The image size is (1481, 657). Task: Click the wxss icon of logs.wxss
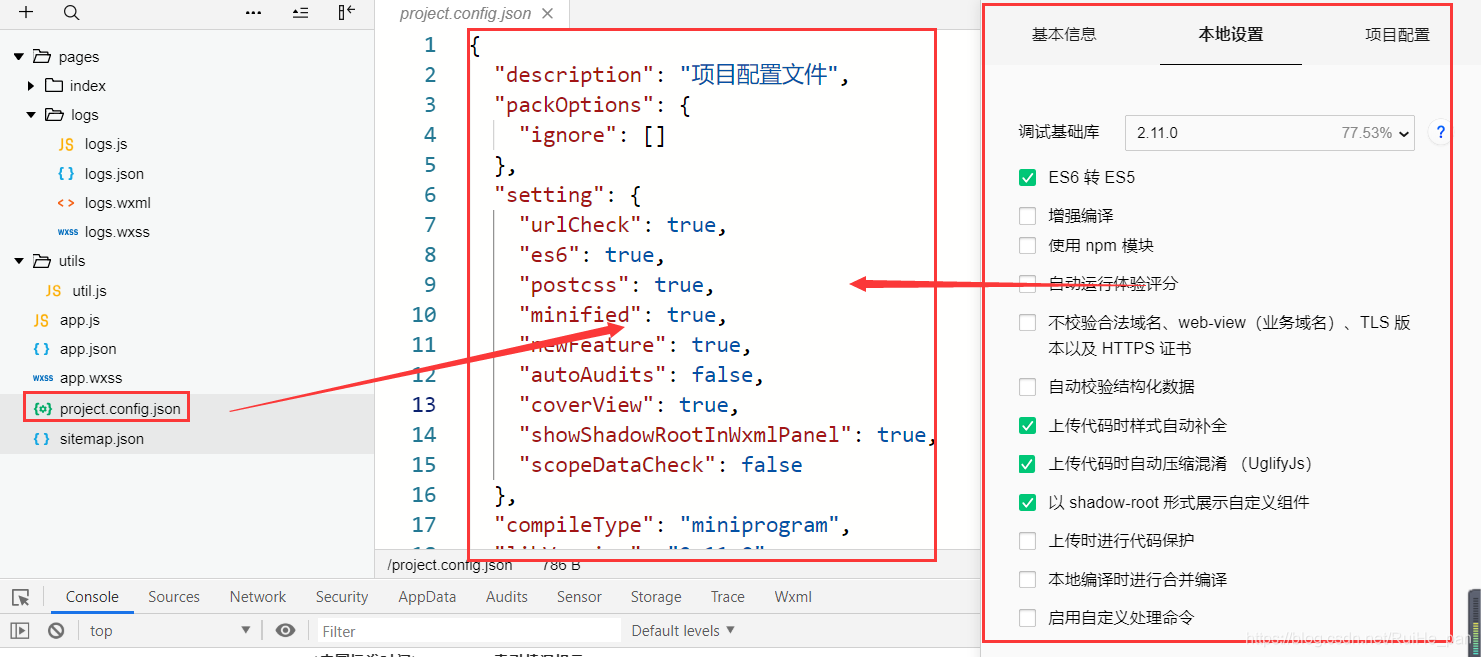click(x=67, y=232)
